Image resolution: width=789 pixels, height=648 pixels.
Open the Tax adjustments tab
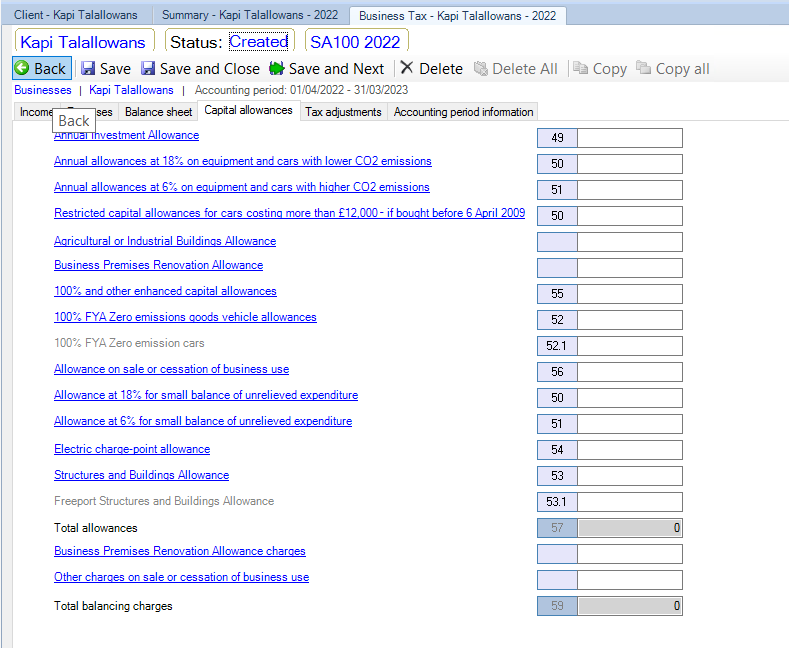(343, 112)
